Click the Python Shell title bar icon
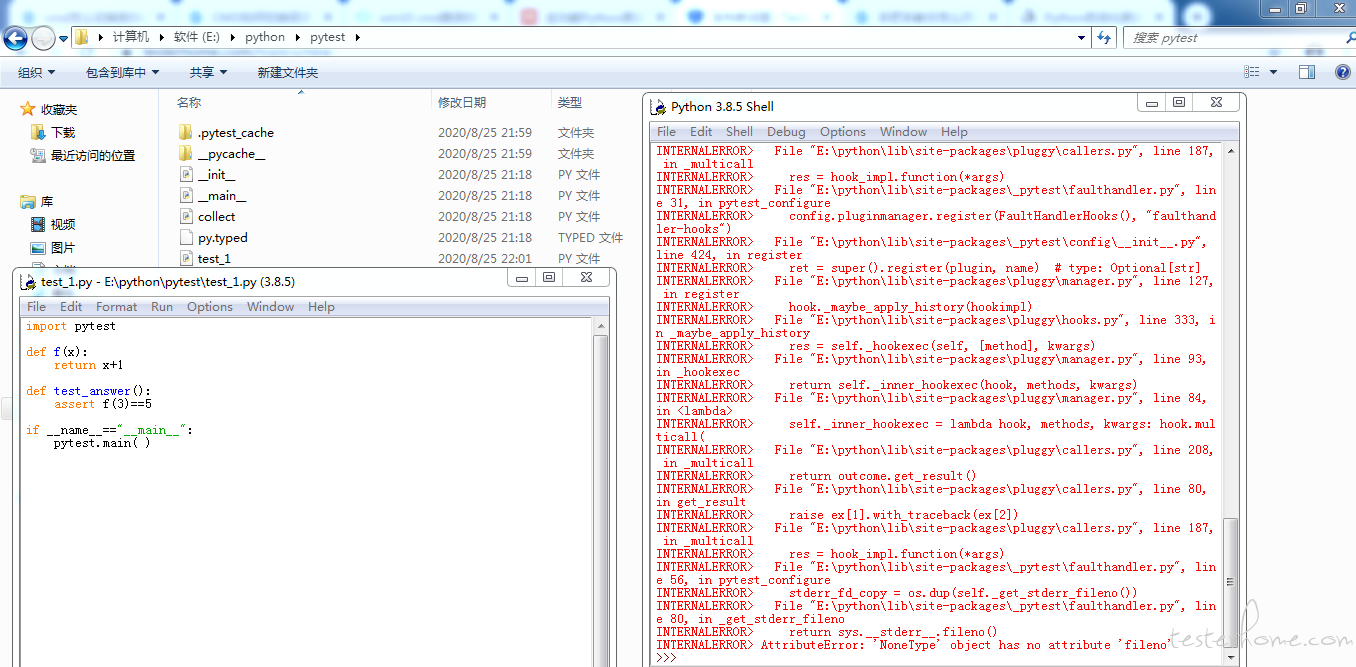Screen dimensions: 1356x667 [x=659, y=106]
